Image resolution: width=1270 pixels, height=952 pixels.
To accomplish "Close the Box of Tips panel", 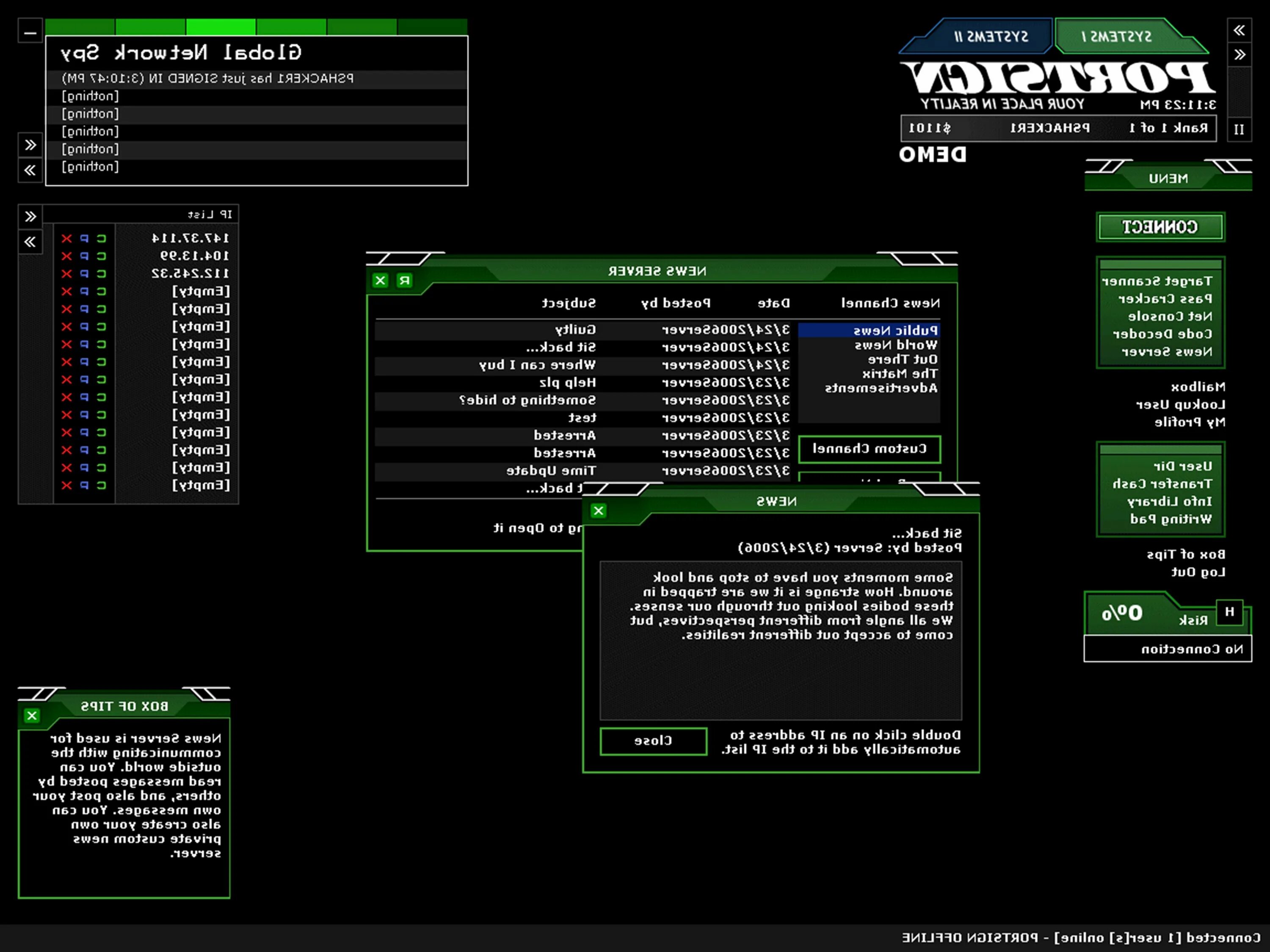I will (x=32, y=715).
